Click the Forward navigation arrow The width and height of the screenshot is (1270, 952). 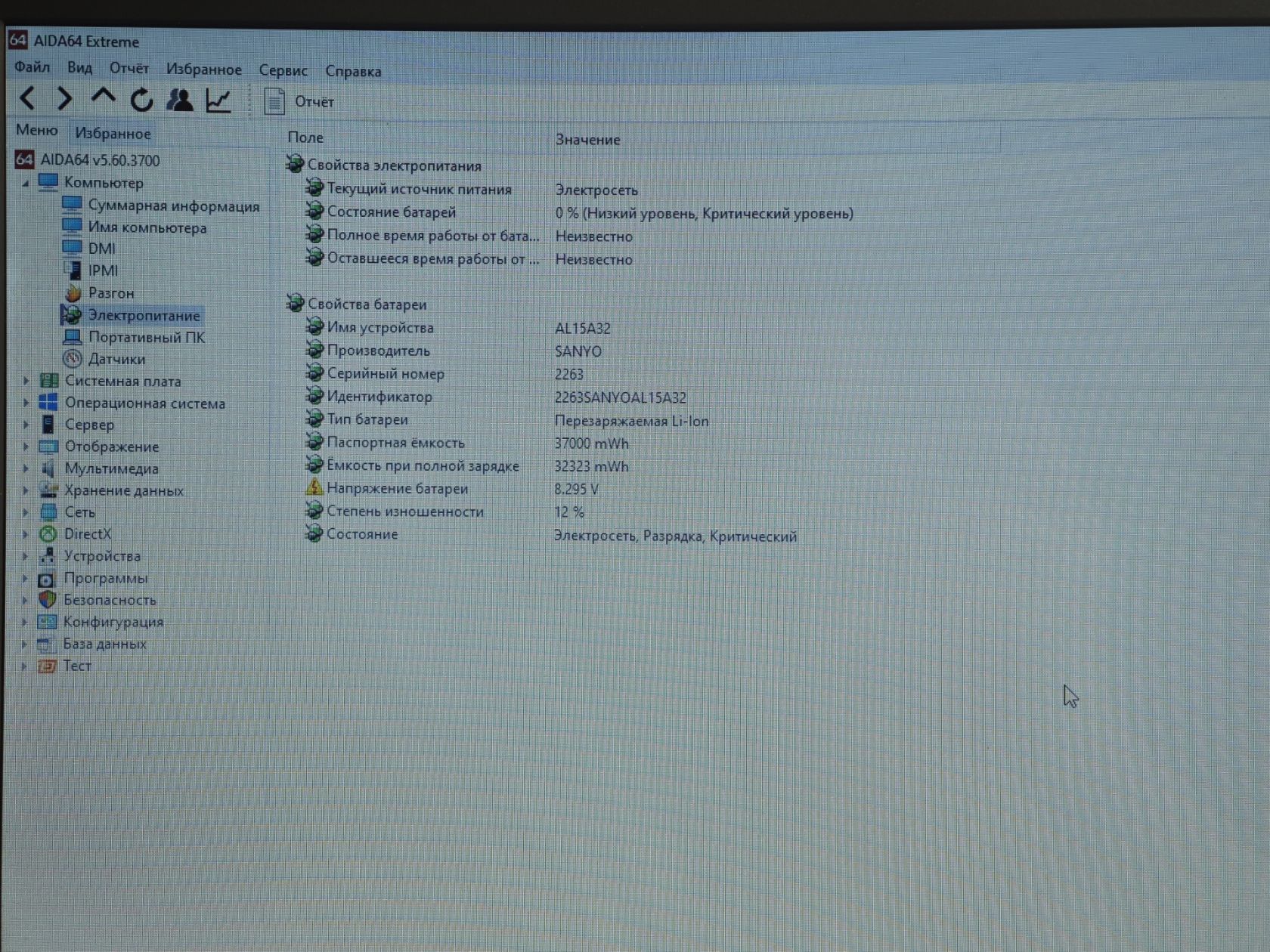click(65, 98)
